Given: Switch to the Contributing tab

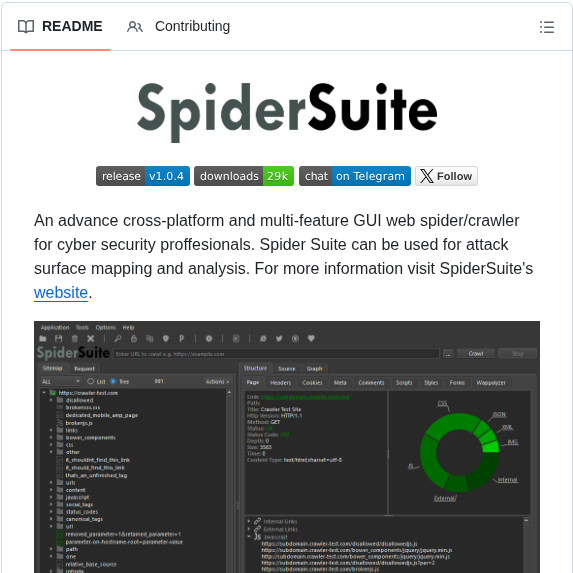Looking at the screenshot, I should pos(179,26).
